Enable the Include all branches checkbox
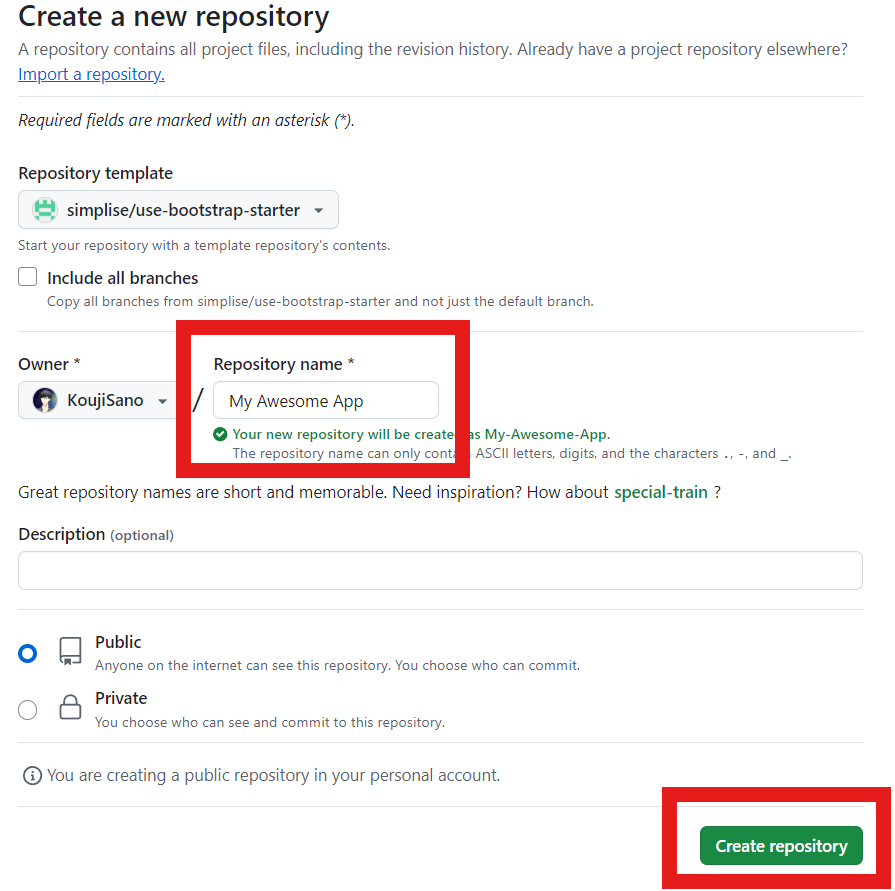The width and height of the screenshot is (895, 891). pos(27,276)
